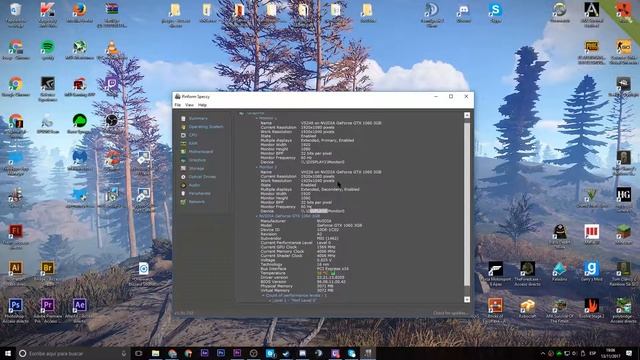
Task: Select the Minecraft desktop icon
Action: pyautogui.click(x=624, y=234)
